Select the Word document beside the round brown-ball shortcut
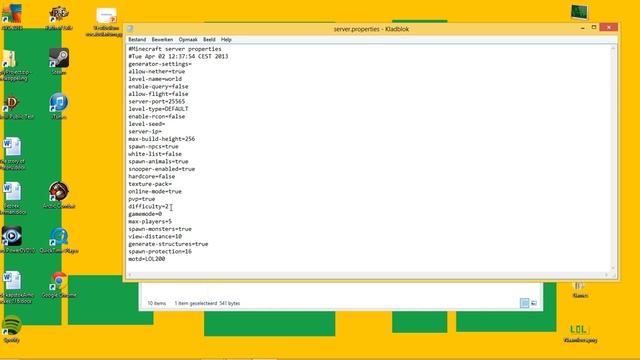 pos(12,198)
